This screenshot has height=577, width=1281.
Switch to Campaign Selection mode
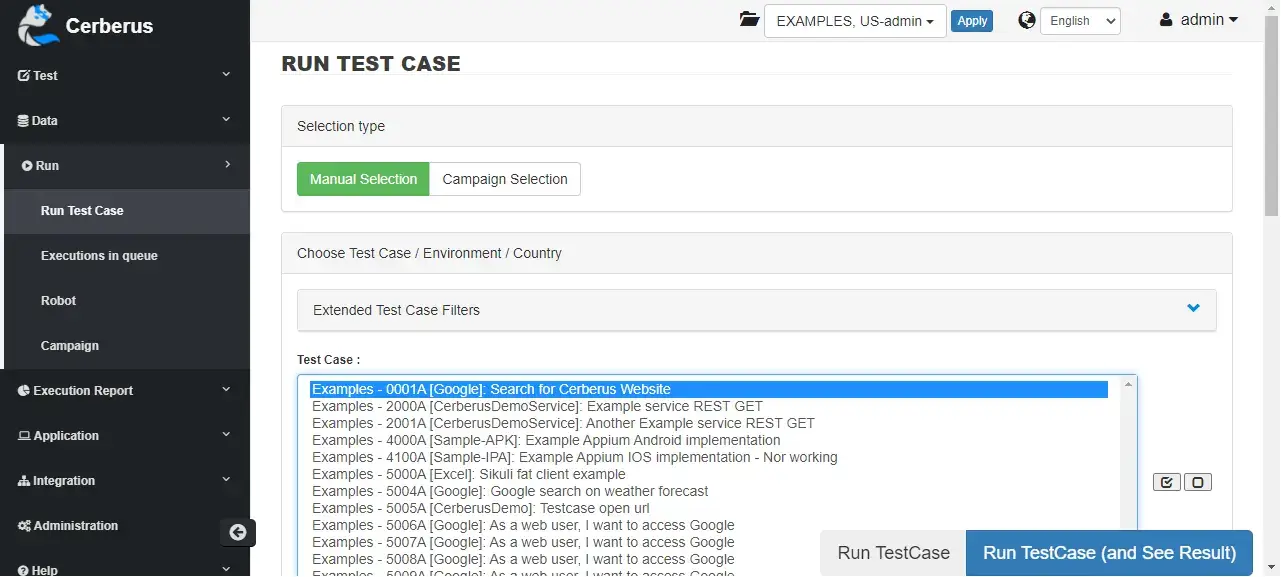point(504,178)
